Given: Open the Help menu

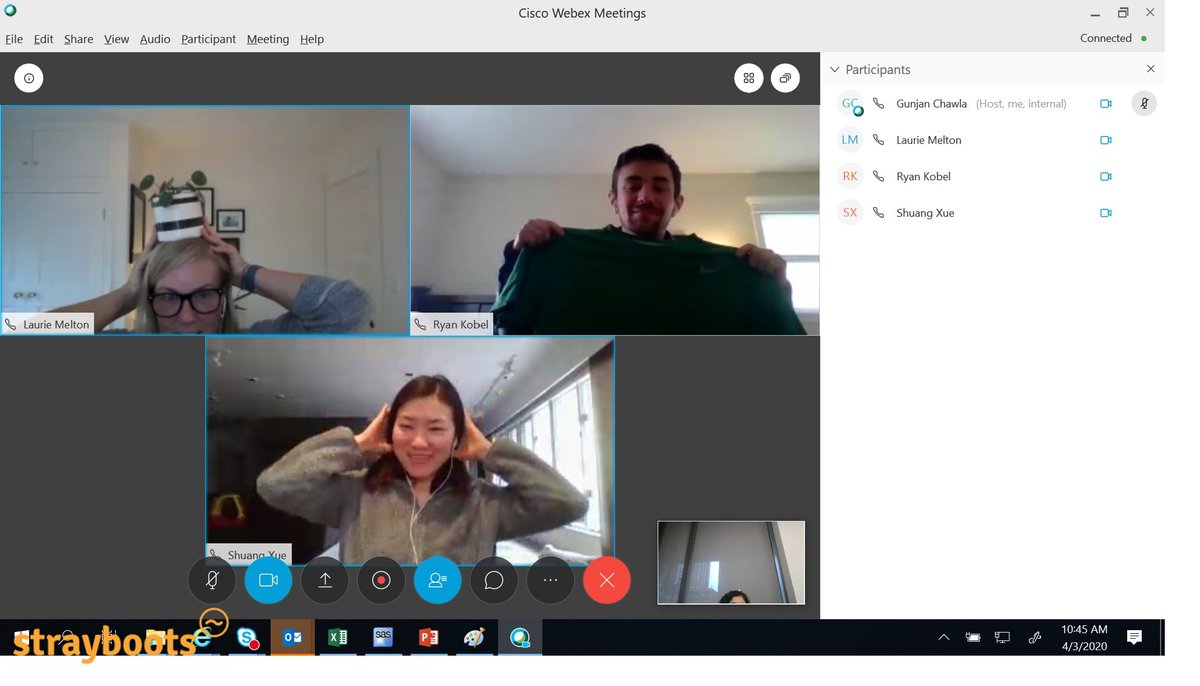Looking at the screenshot, I should click(x=312, y=39).
